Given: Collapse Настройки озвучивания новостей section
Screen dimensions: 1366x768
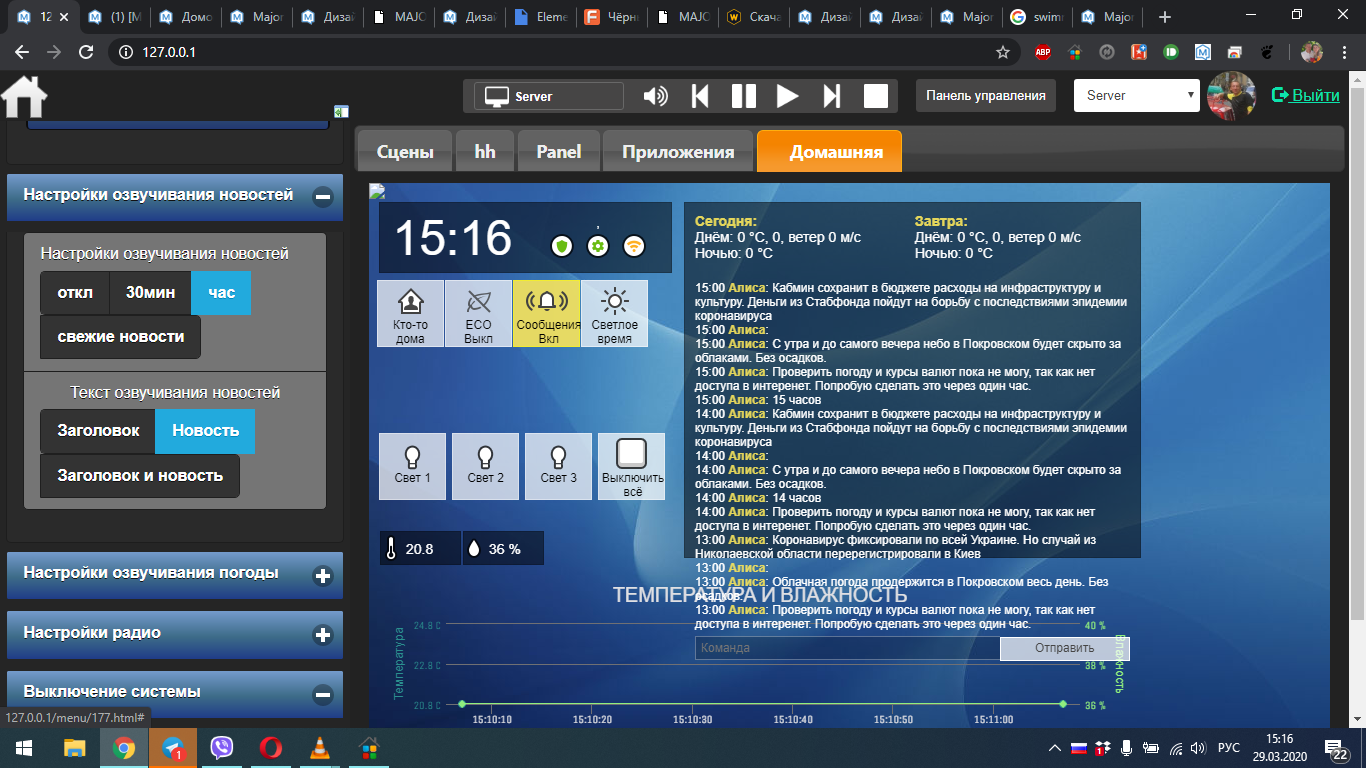Looking at the screenshot, I should 322,197.
